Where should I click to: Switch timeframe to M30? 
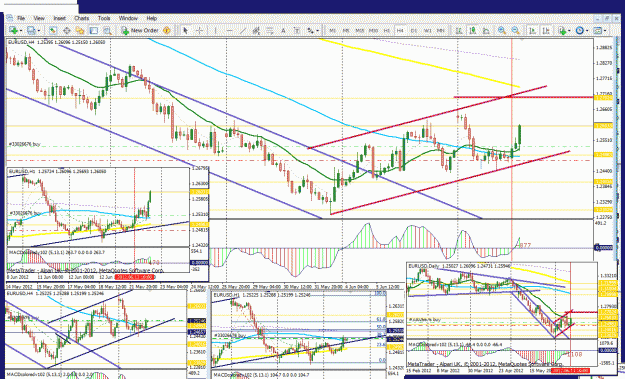[x=373, y=30]
